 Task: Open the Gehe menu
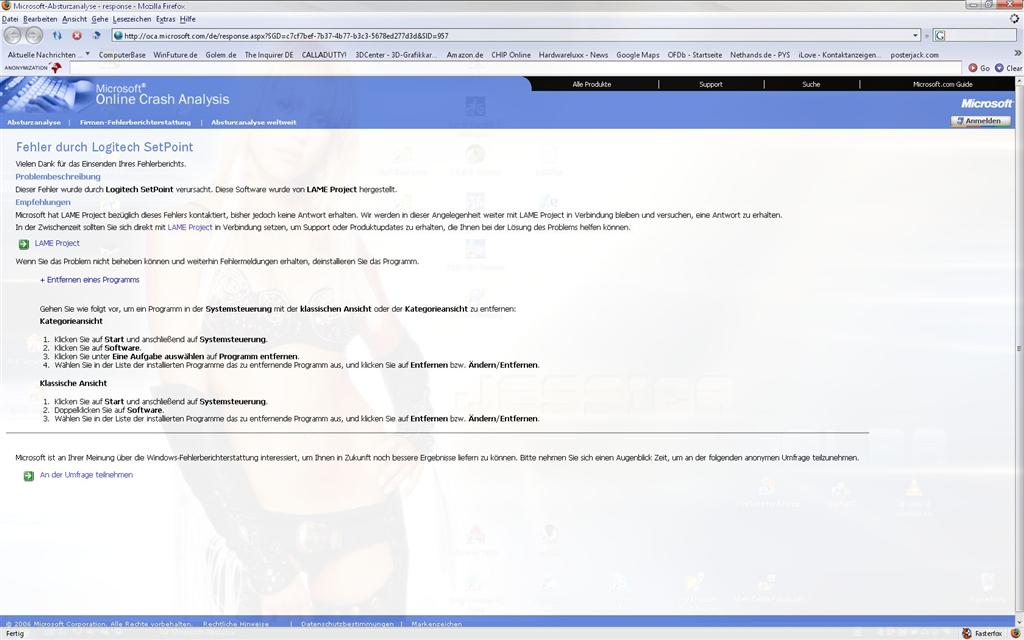tap(100, 19)
